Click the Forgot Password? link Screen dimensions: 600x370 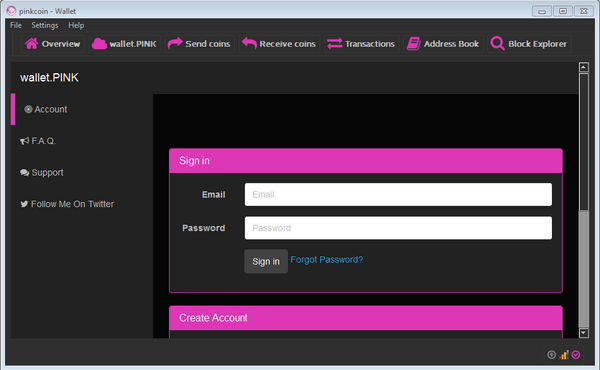(327, 260)
